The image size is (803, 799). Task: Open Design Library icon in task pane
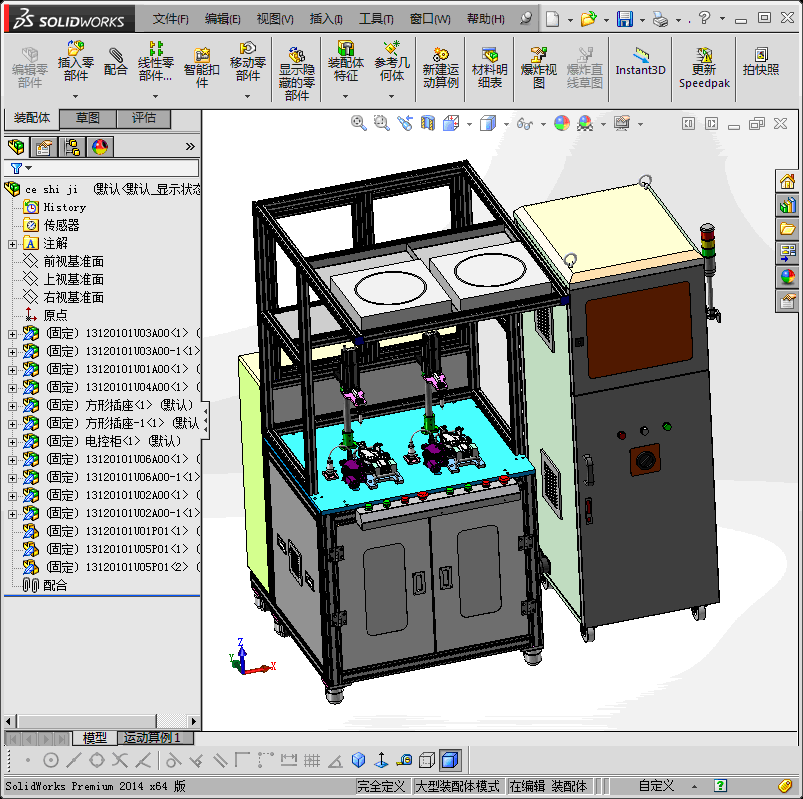(787, 205)
